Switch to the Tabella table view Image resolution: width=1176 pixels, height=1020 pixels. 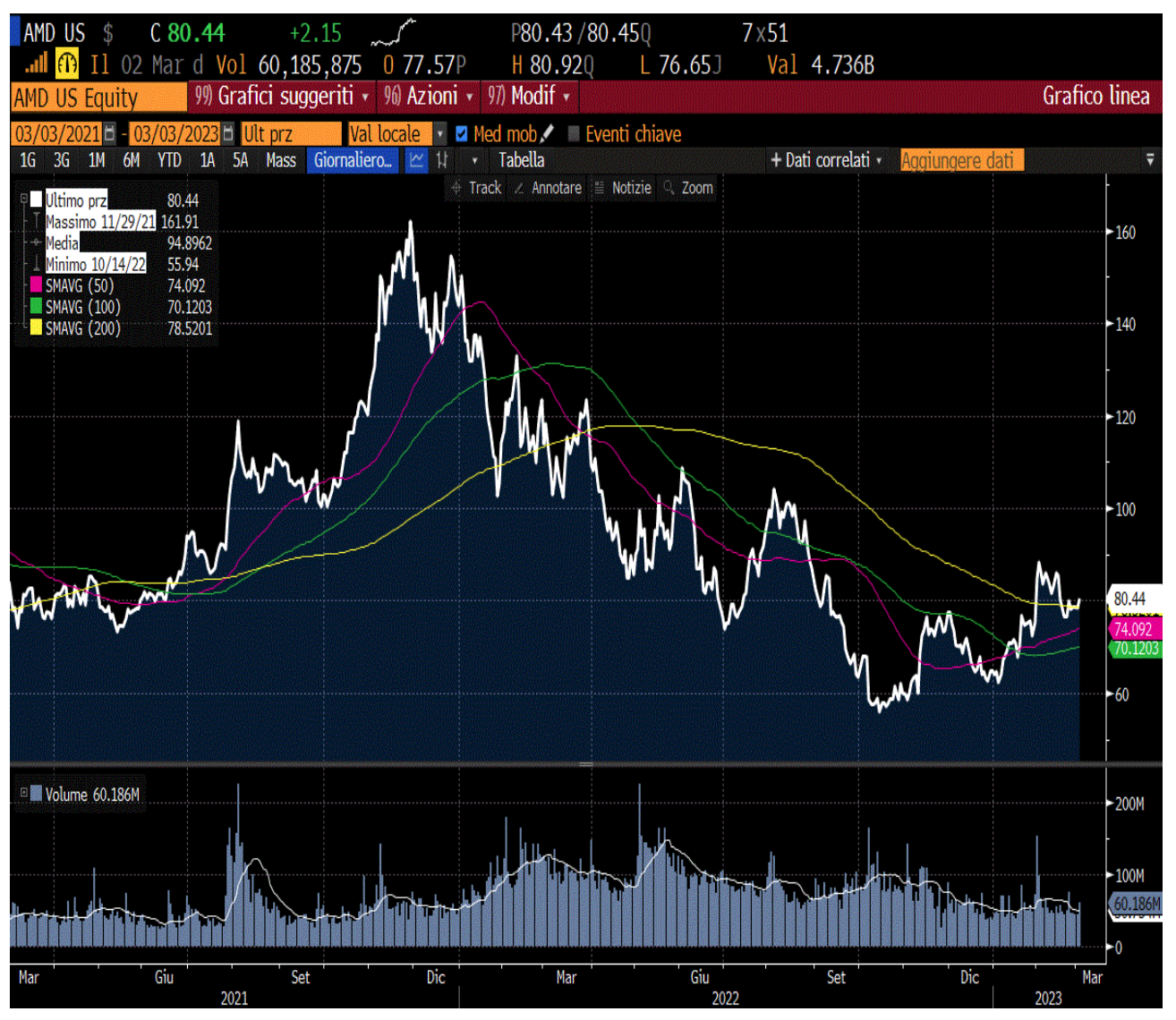(521, 161)
